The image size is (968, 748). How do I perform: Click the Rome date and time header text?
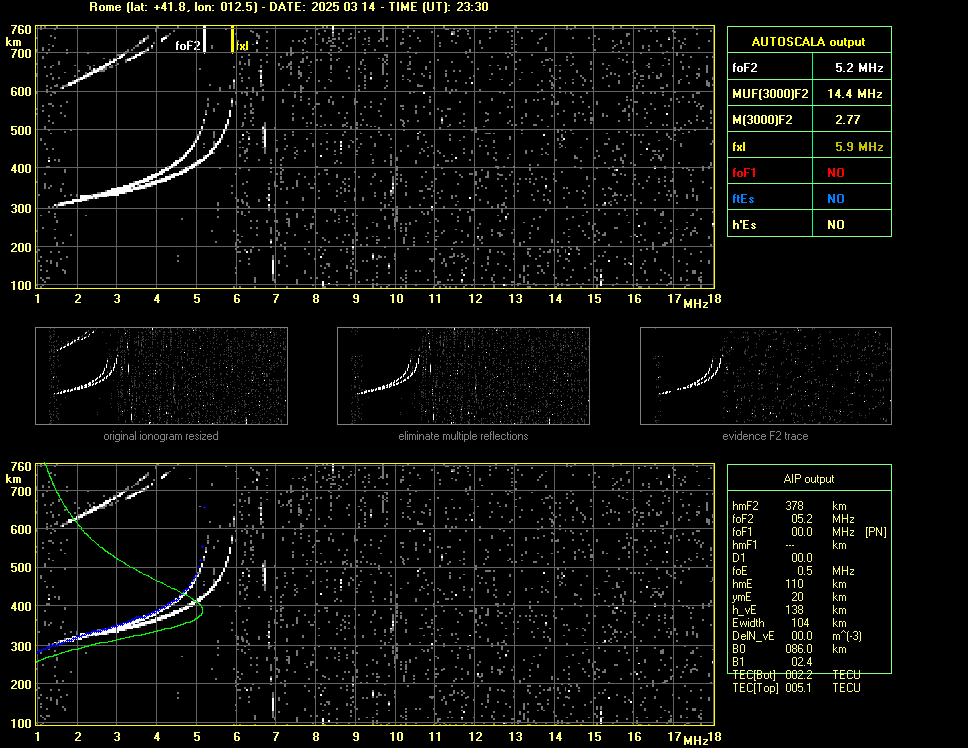[x=289, y=7]
